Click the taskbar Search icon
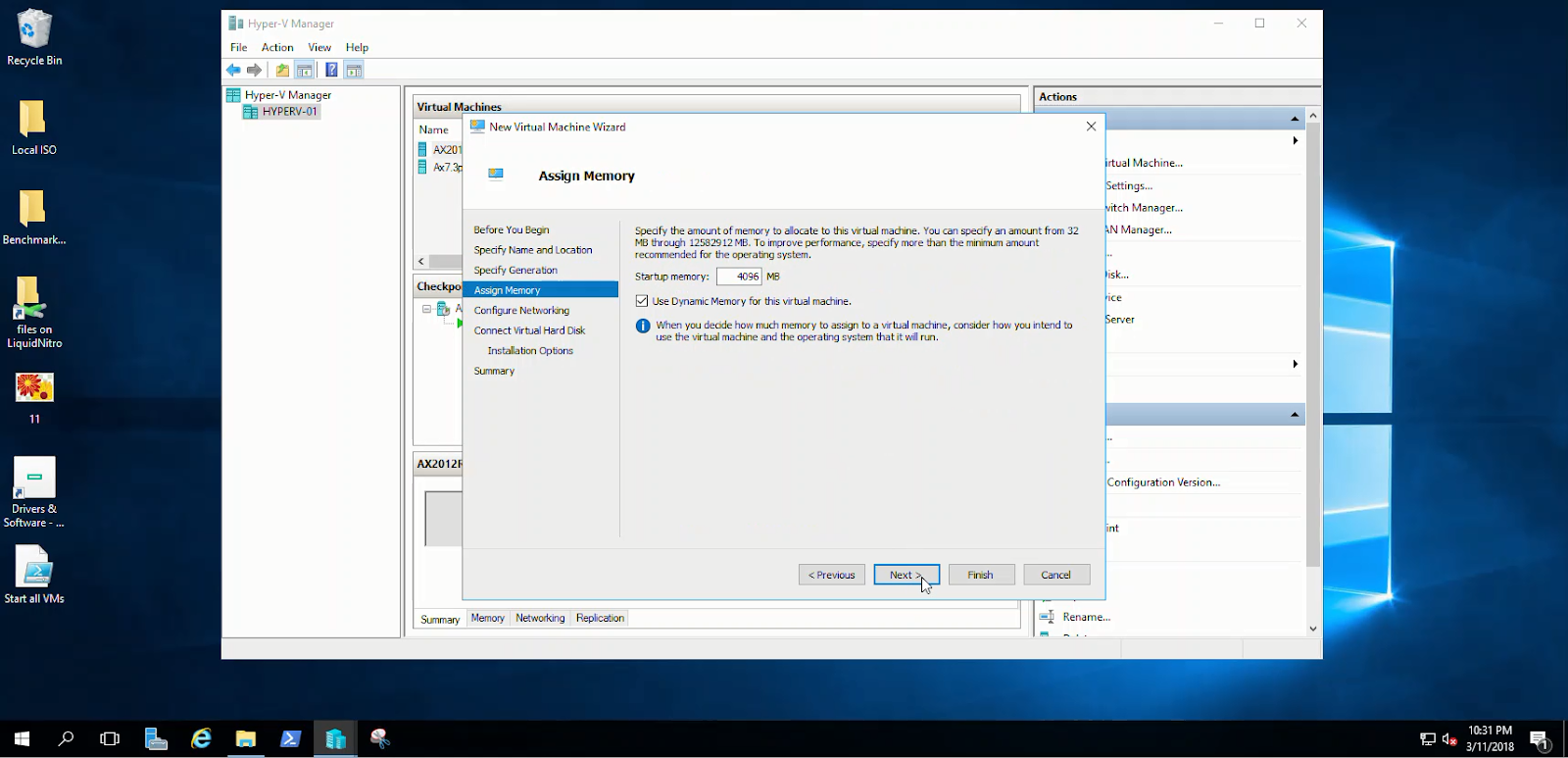This screenshot has width=1568, height=758. (x=66, y=738)
